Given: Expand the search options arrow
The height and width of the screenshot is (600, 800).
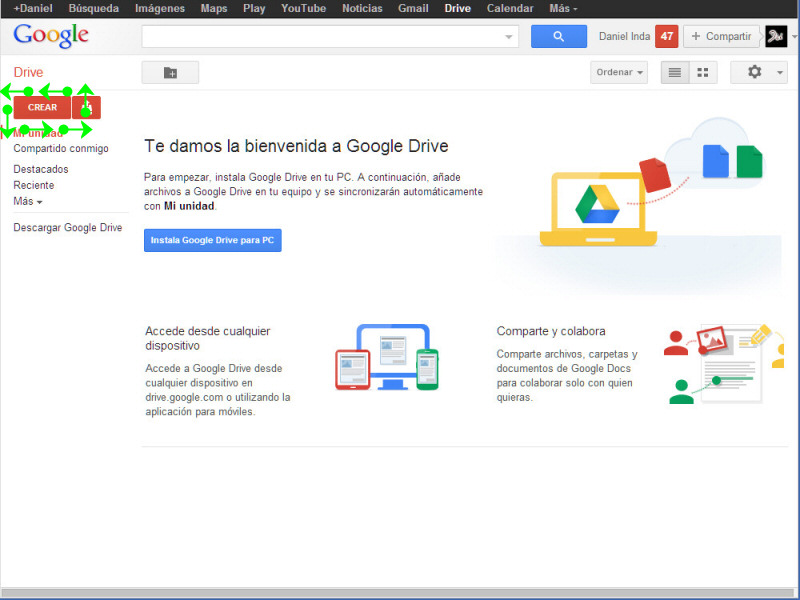Looking at the screenshot, I should pyautogui.click(x=508, y=37).
